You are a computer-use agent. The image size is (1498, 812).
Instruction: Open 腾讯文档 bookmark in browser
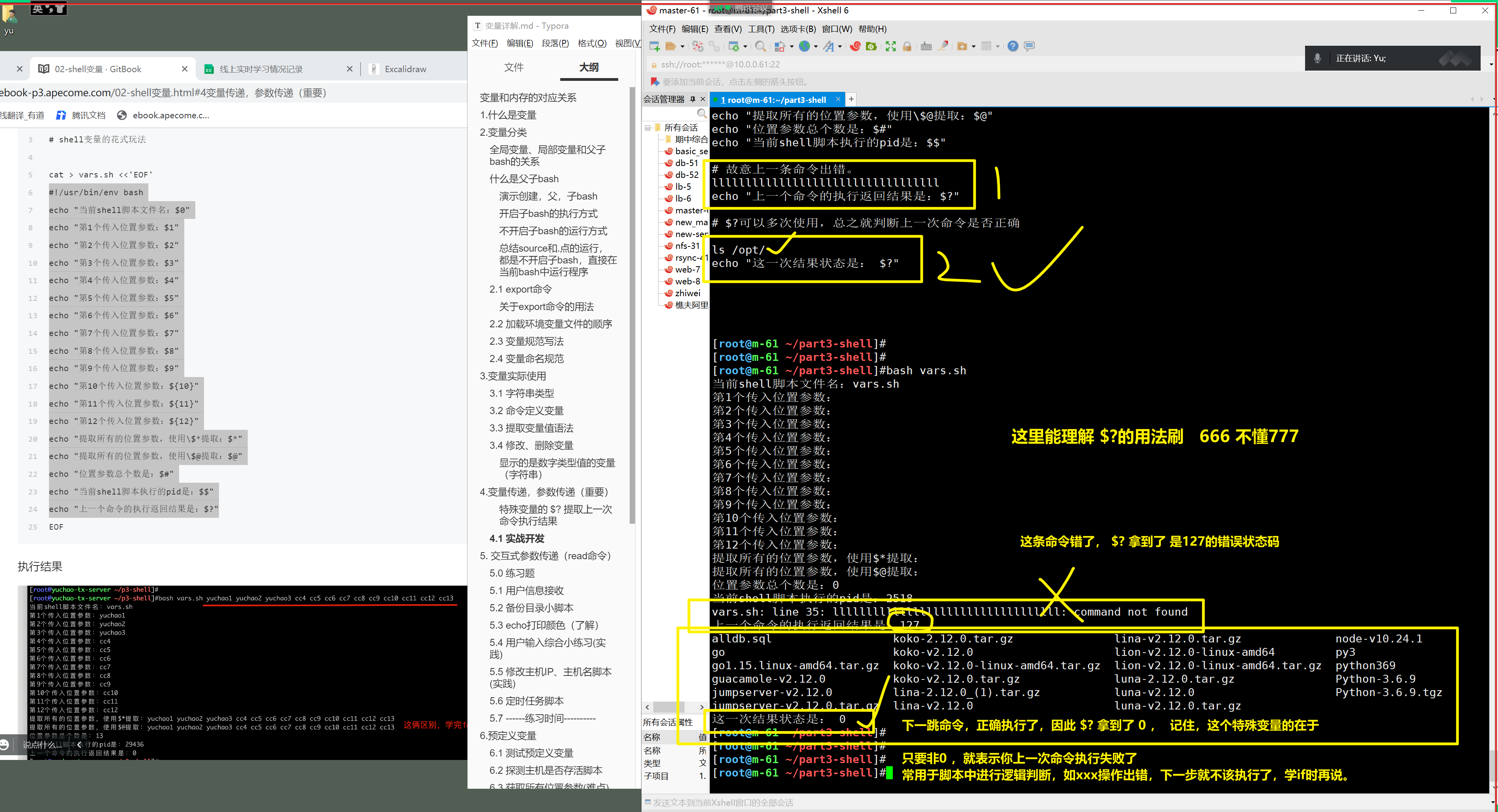tap(80, 115)
